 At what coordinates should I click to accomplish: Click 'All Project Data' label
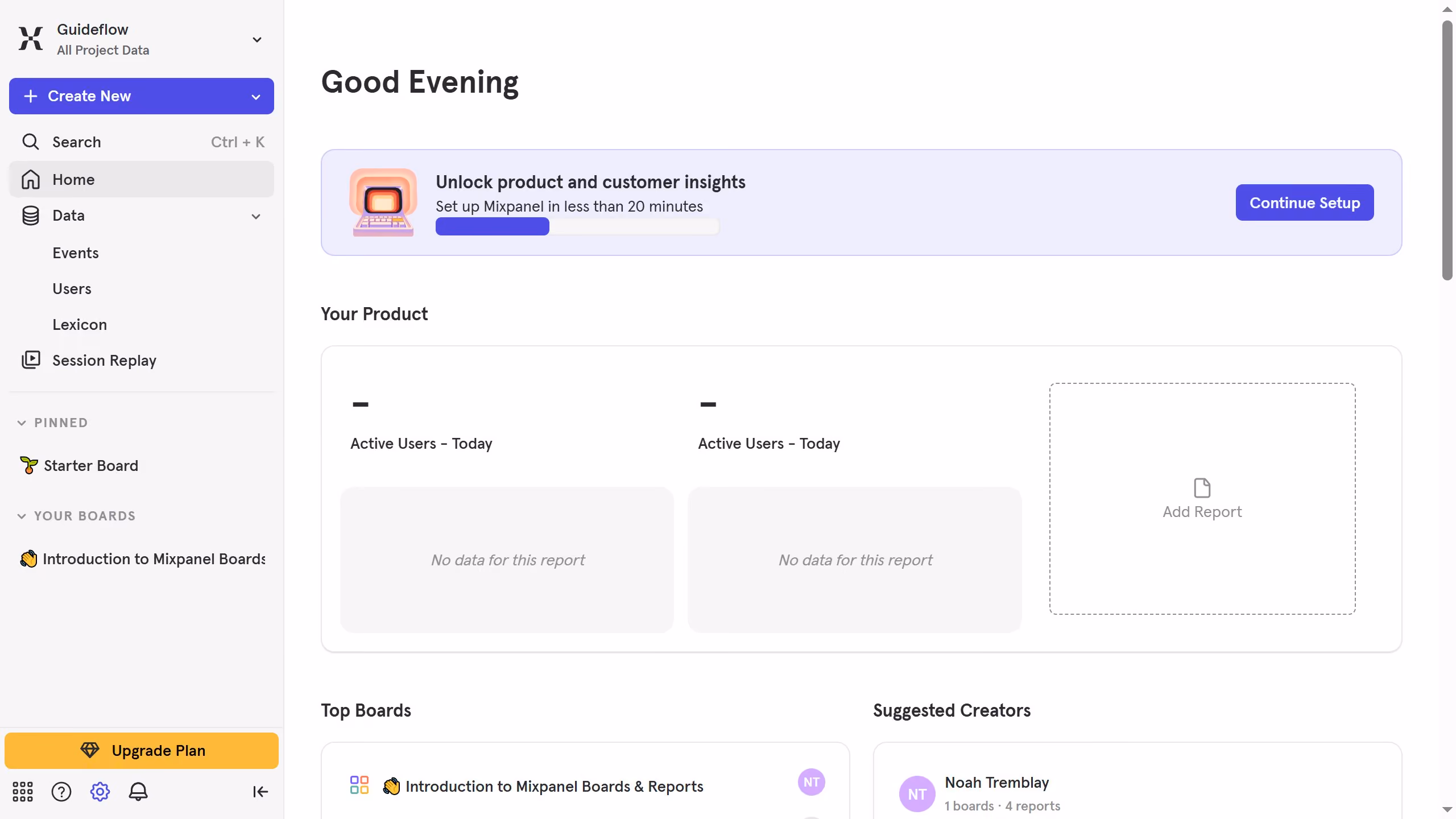coord(103,50)
